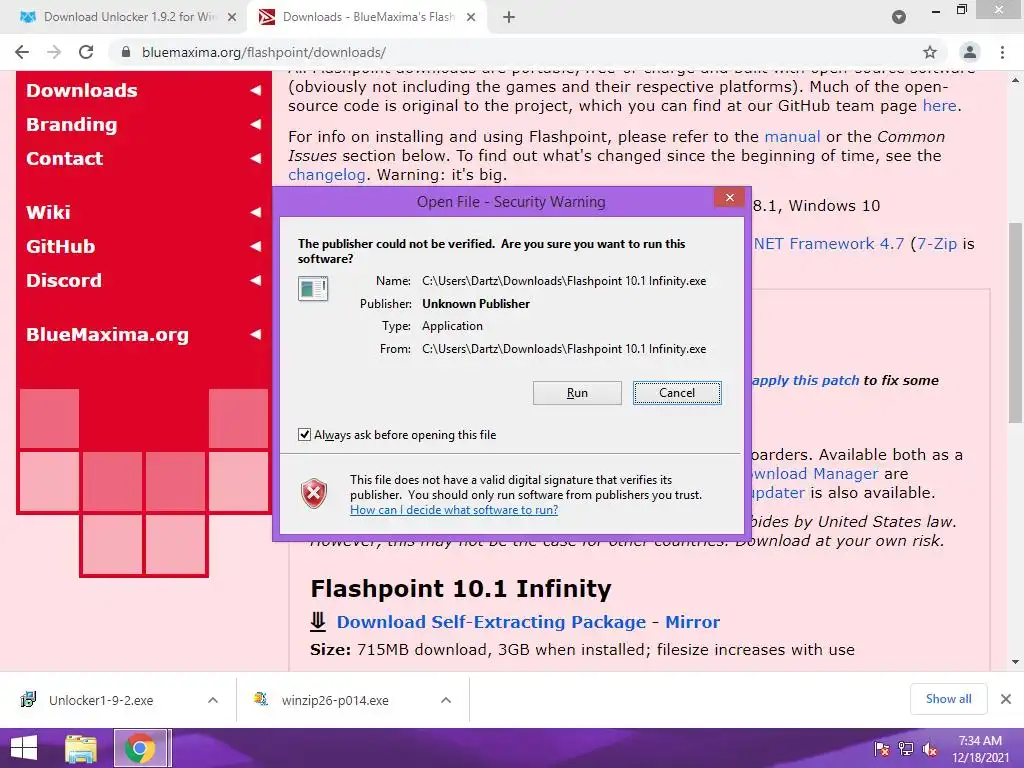
Task: Open the 'manual' link
Action: (x=792, y=136)
